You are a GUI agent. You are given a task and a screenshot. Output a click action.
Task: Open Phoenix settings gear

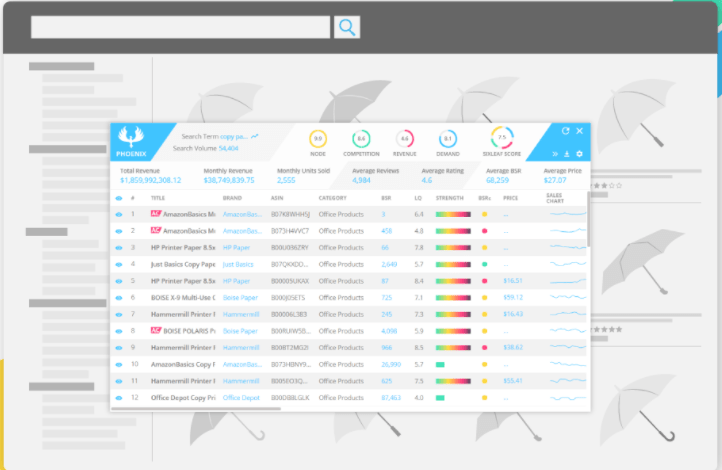coord(579,154)
